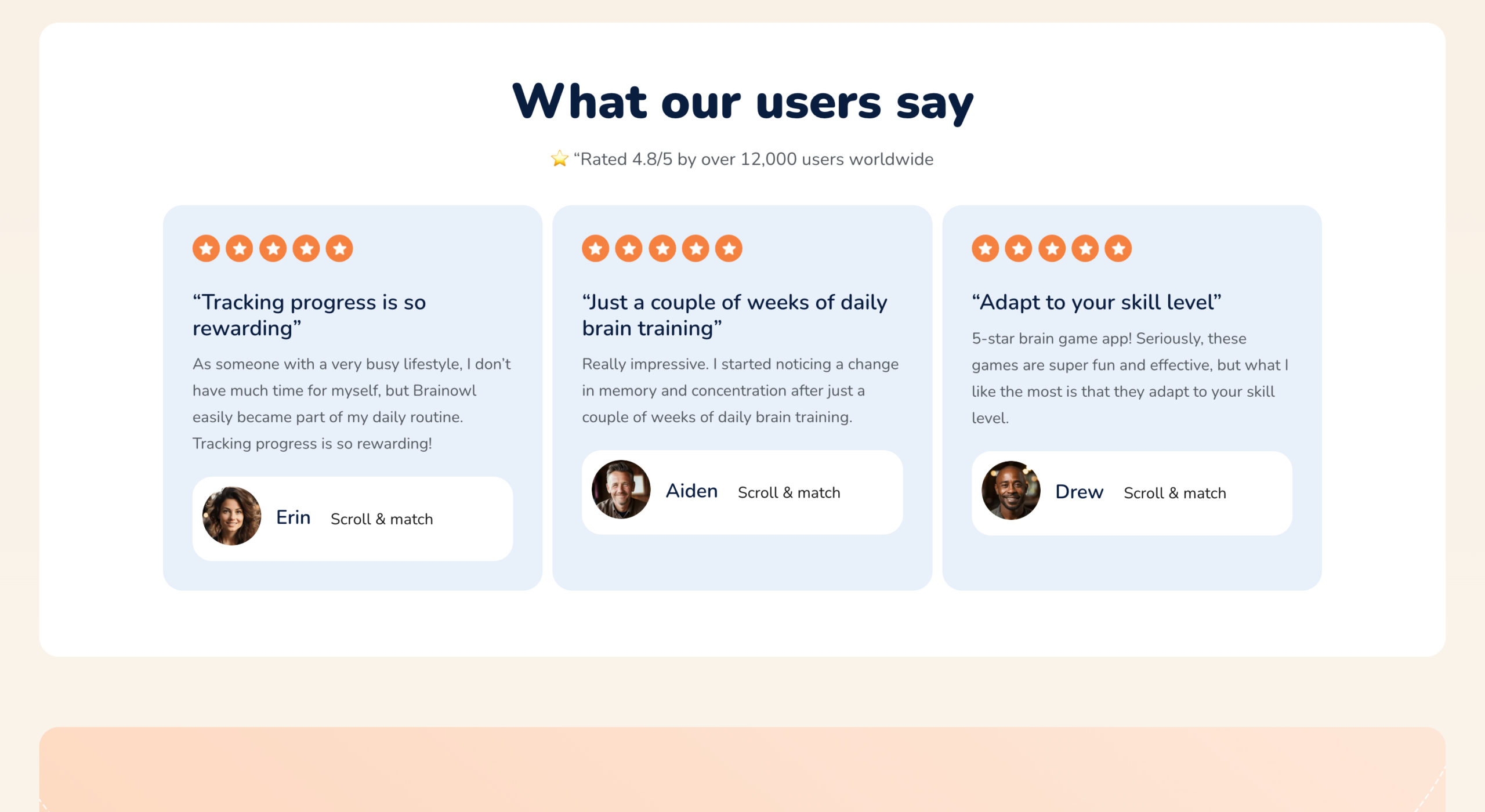The width and height of the screenshot is (1485, 812).
Task: Click the reviewer name Aiden
Action: (x=691, y=491)
